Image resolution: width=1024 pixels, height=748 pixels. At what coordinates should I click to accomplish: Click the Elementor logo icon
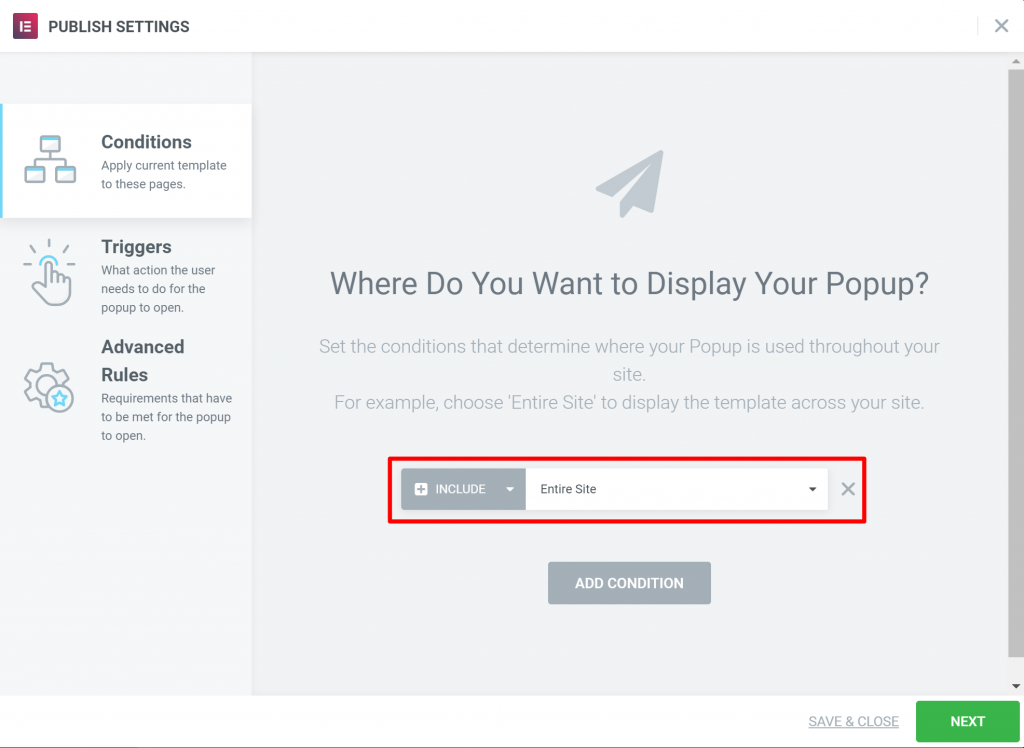(26, 26)
